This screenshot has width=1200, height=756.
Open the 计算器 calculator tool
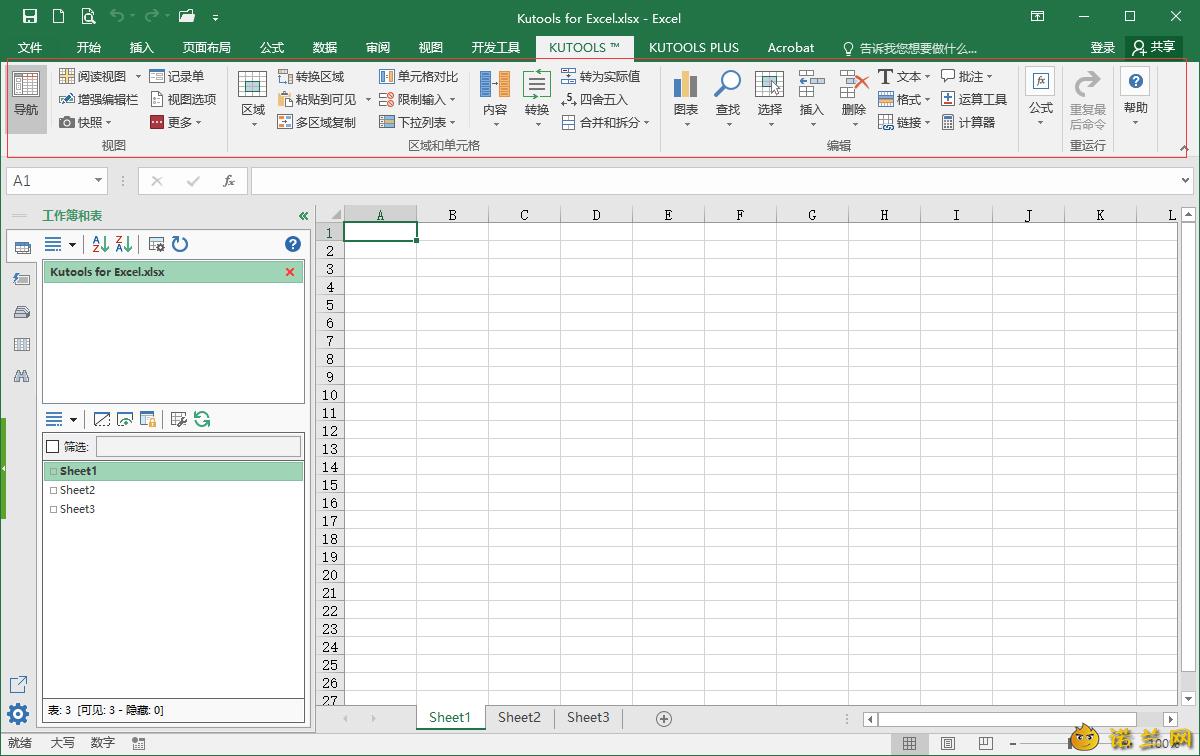pos(968,122)
